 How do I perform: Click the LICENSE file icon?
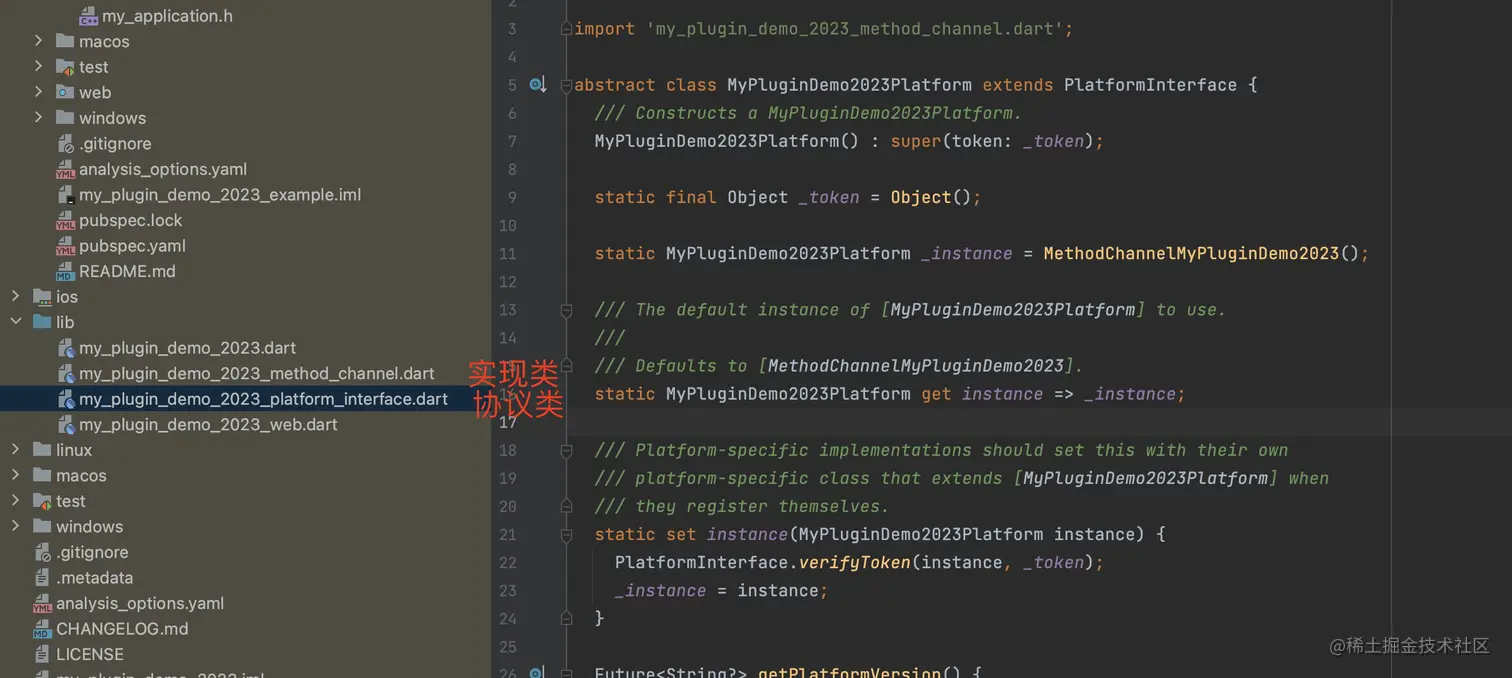point(42,654)
